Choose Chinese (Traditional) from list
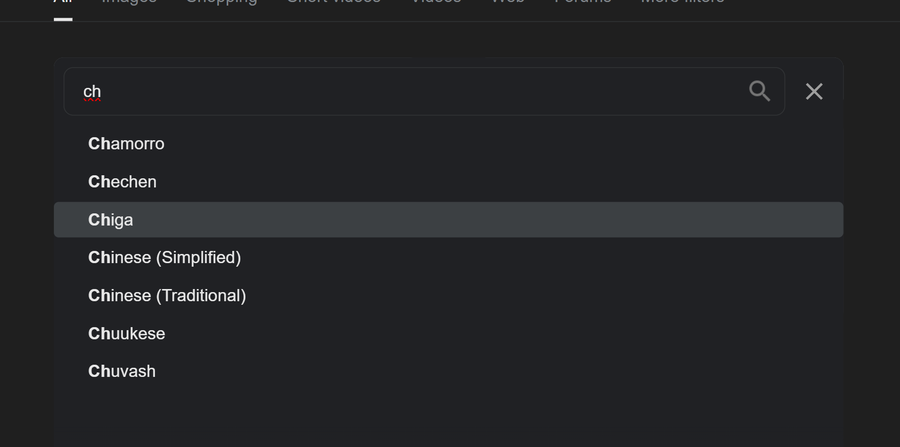 pos(448,295)
